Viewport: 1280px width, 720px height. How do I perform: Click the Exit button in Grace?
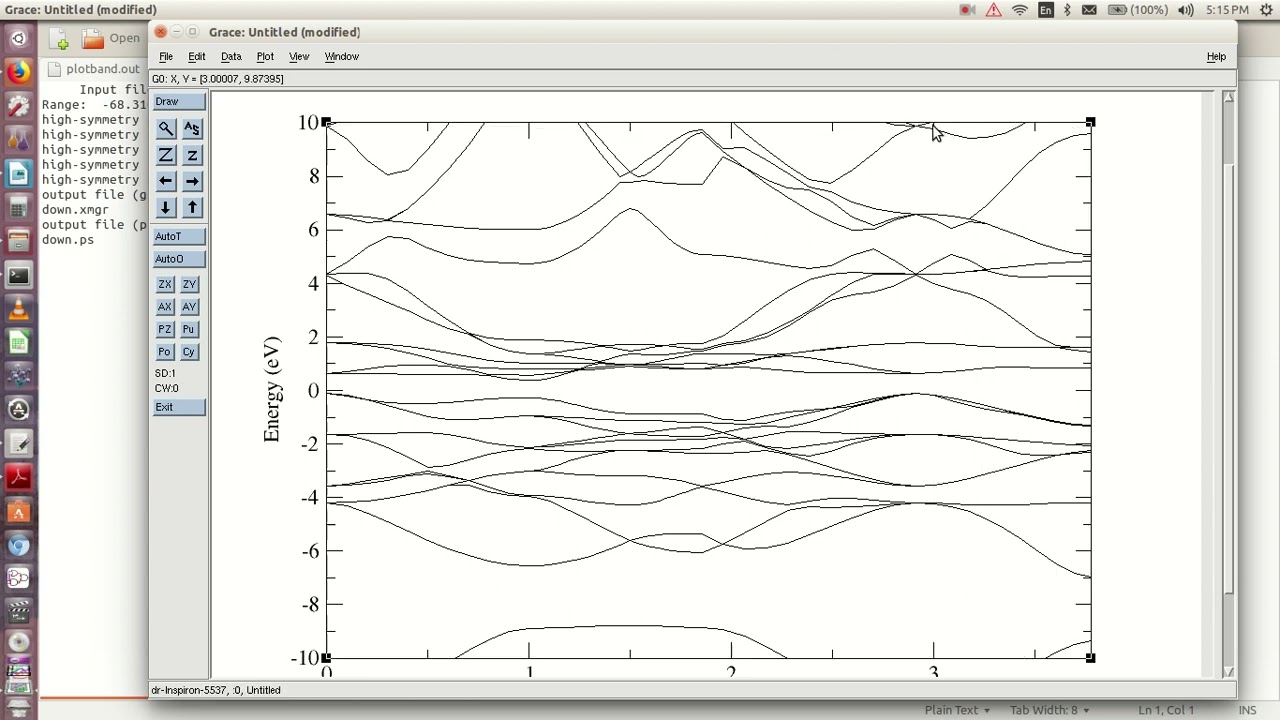coord(179,407)
